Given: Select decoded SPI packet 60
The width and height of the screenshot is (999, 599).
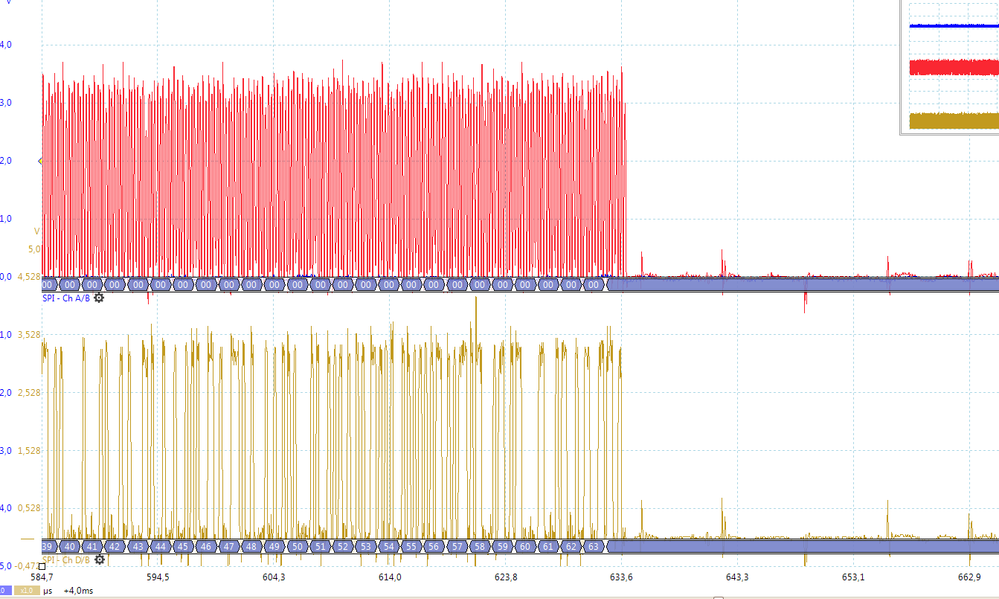Looking at the screenshot, I should point(525,546).
